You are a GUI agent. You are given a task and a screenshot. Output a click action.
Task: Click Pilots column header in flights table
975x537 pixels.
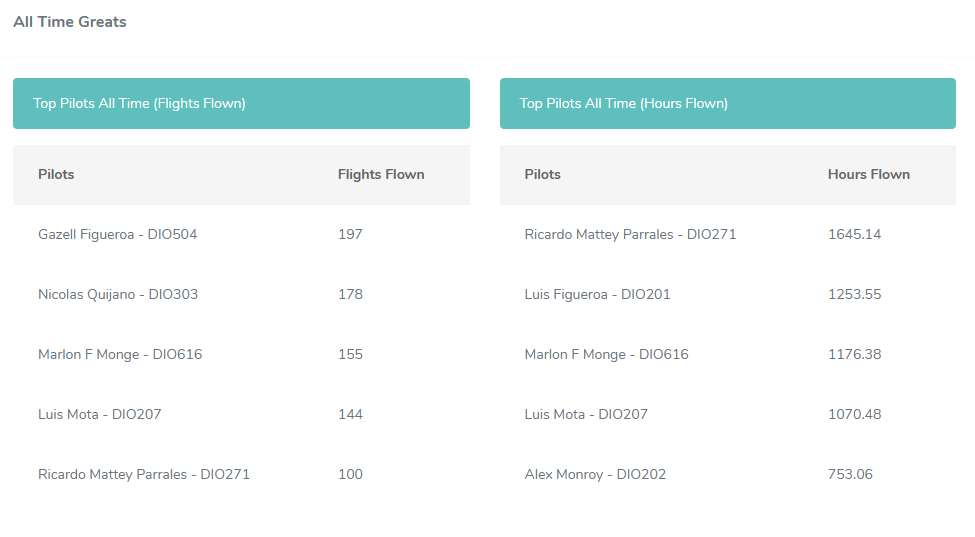coord(56,174)
